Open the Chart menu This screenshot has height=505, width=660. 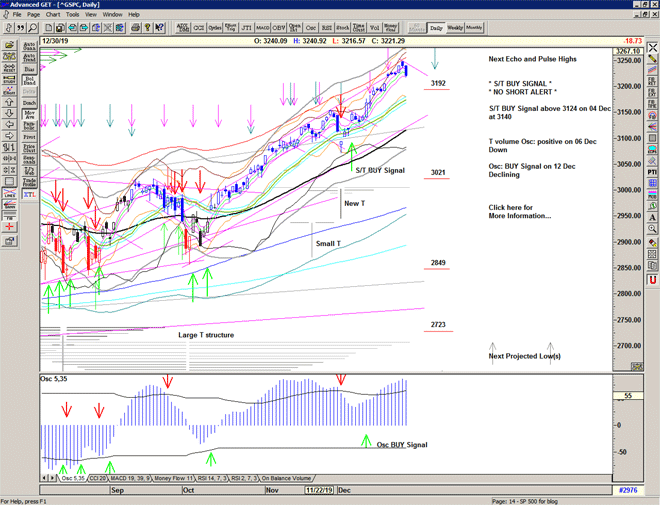(53, 15)
